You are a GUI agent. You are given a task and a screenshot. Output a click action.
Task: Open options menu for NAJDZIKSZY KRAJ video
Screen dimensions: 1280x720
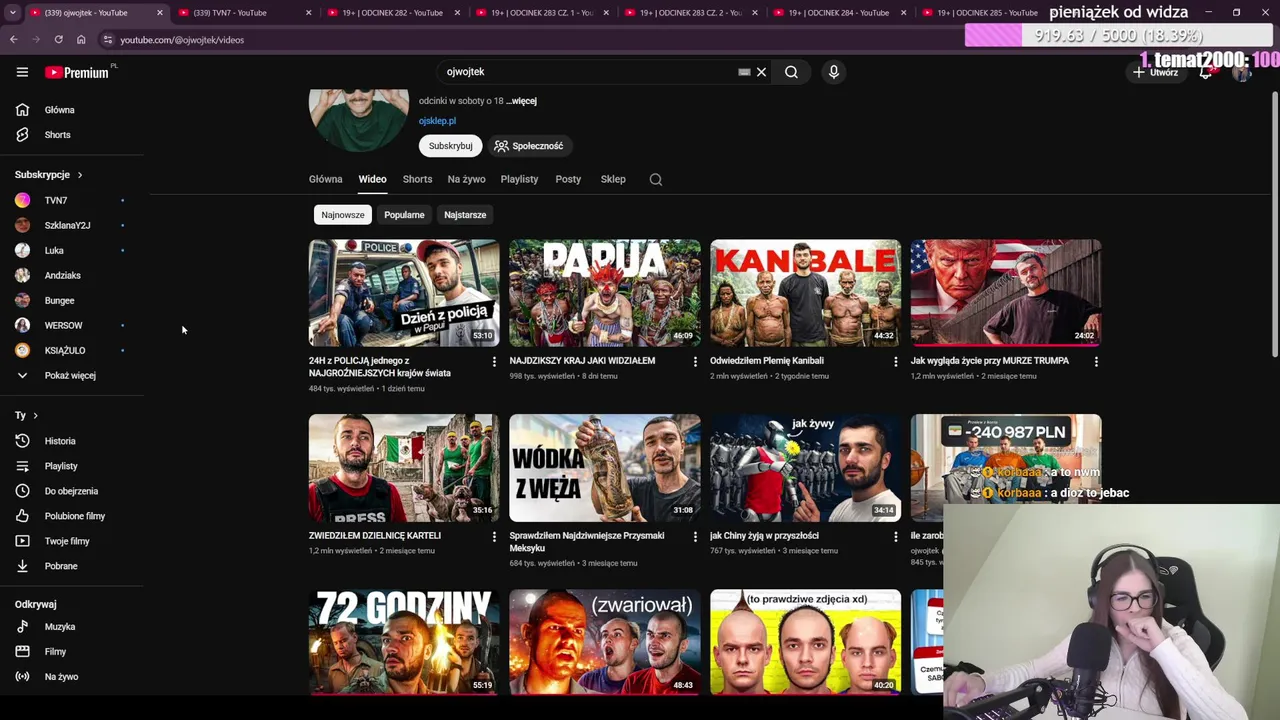695,362
